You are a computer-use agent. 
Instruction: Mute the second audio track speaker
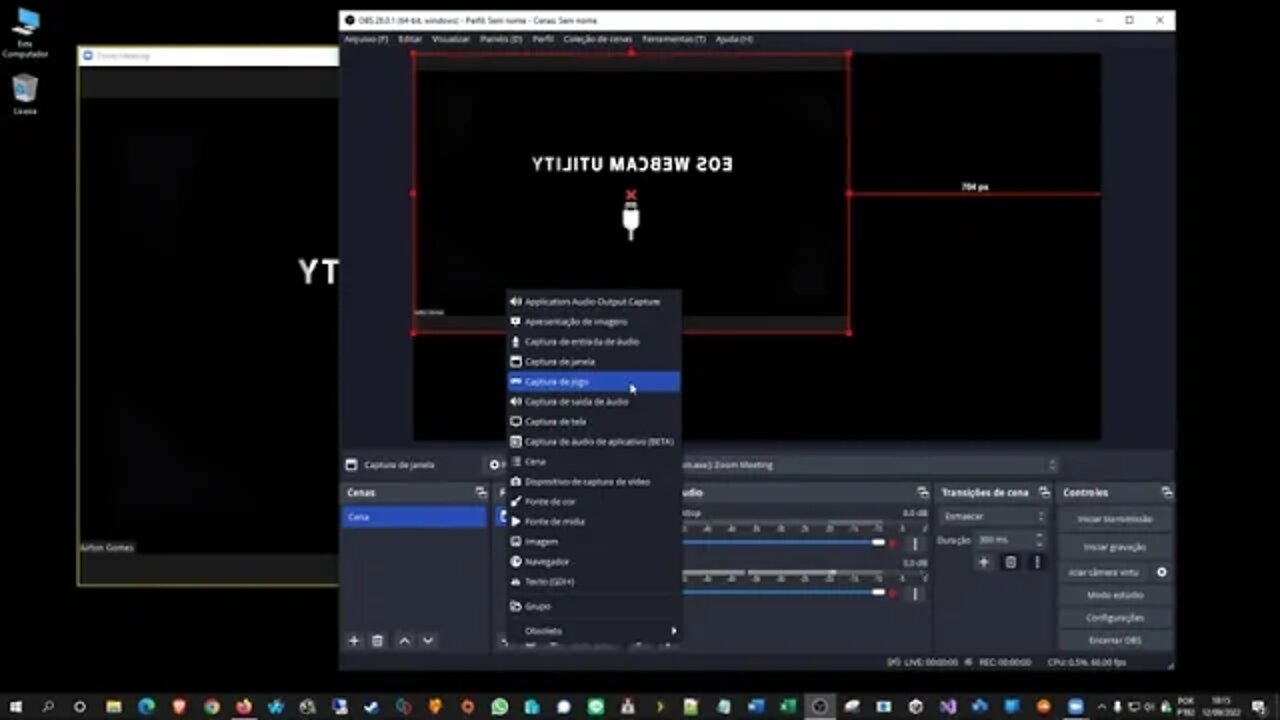894,593
